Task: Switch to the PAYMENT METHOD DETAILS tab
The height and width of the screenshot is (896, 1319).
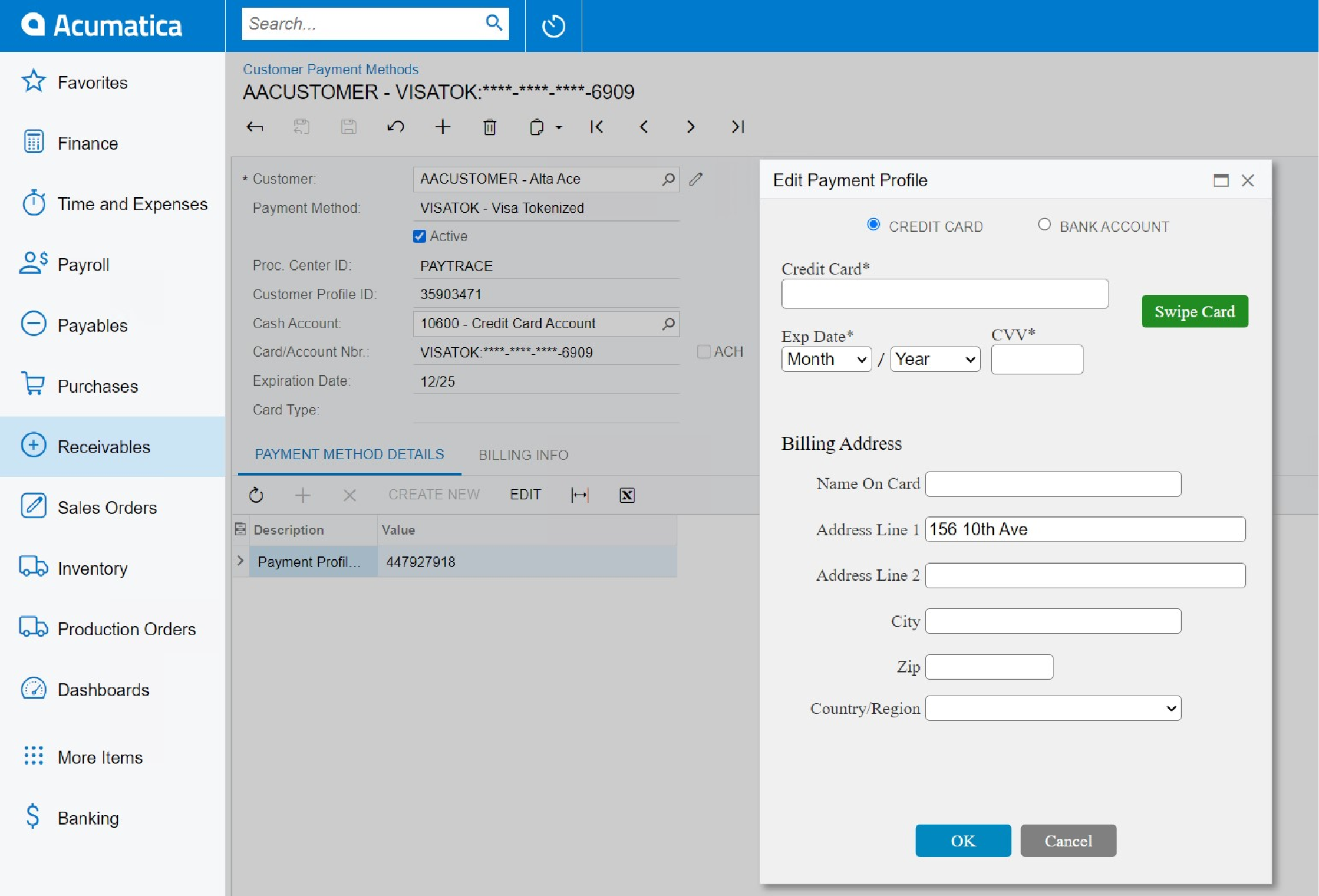Action: point(349,454)
